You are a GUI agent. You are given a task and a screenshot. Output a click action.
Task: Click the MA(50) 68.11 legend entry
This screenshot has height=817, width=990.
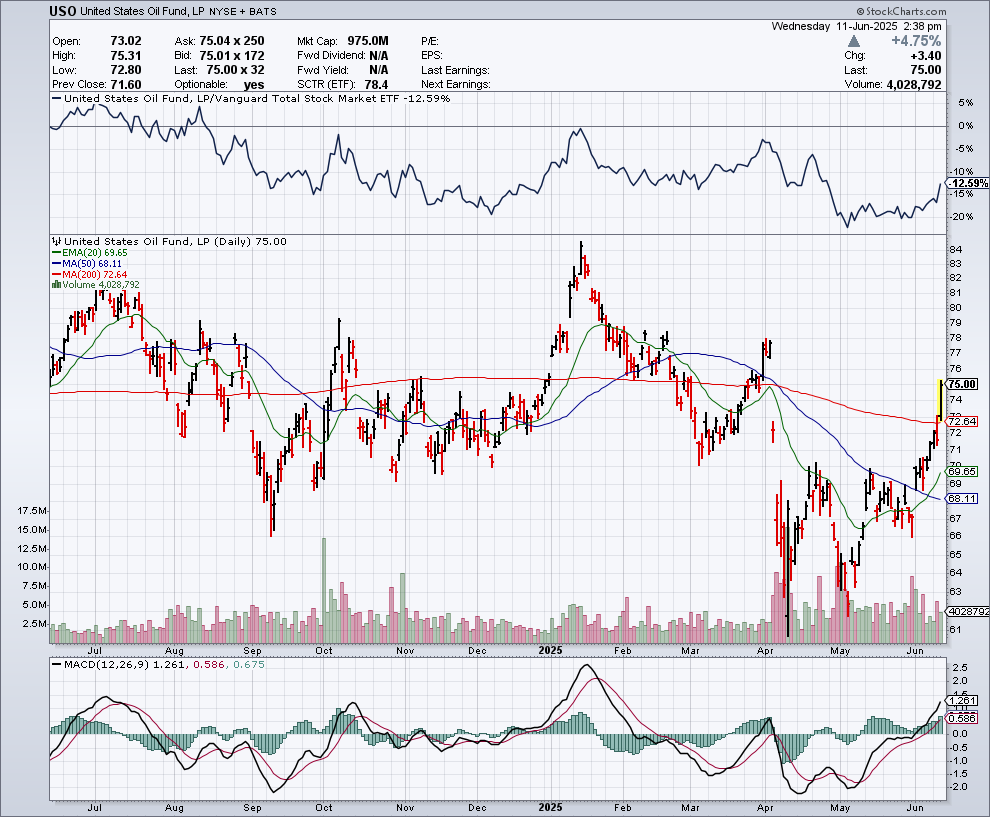pyautogui.click(x=87, y=263)
